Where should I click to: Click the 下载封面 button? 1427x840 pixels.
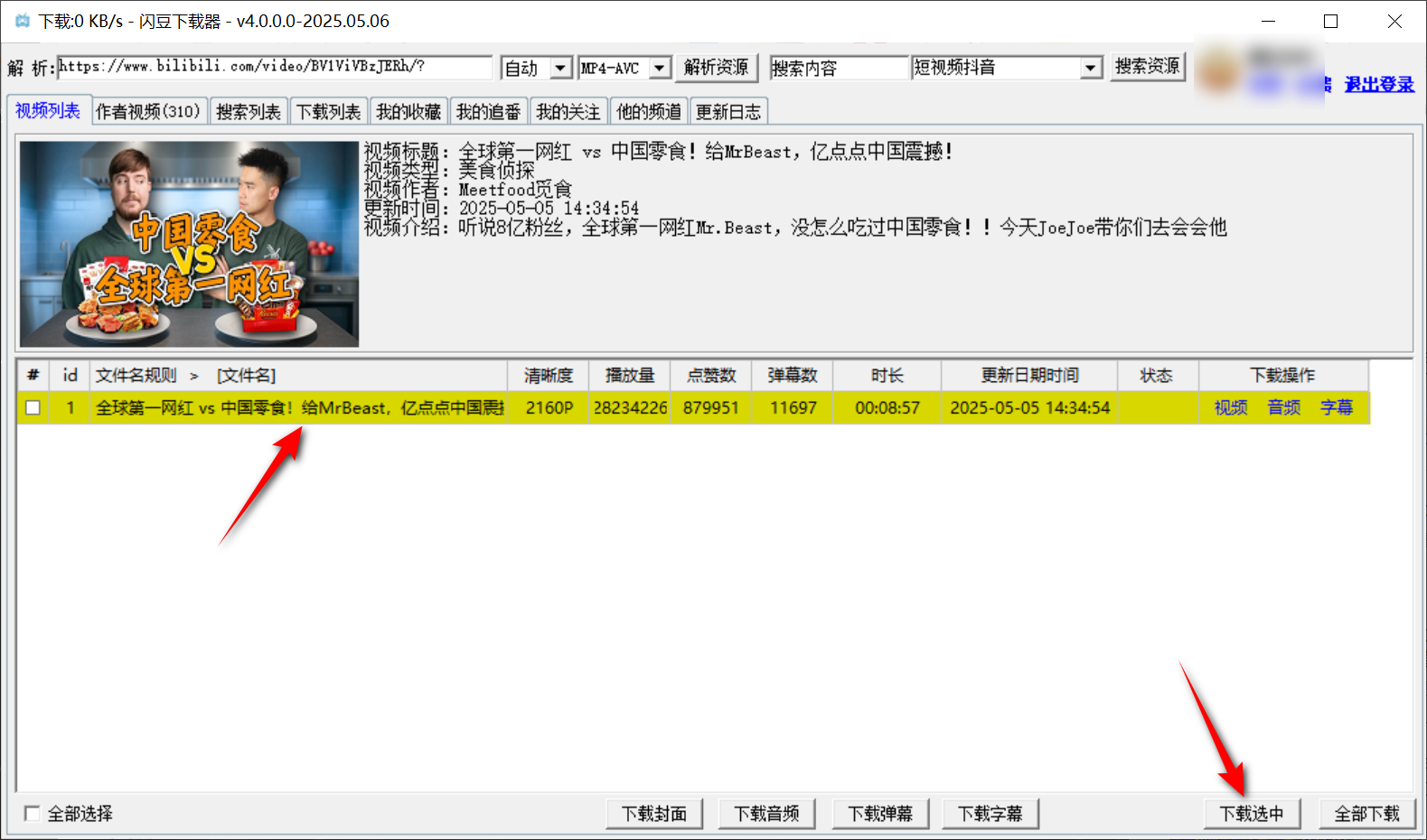click(654, 813)
